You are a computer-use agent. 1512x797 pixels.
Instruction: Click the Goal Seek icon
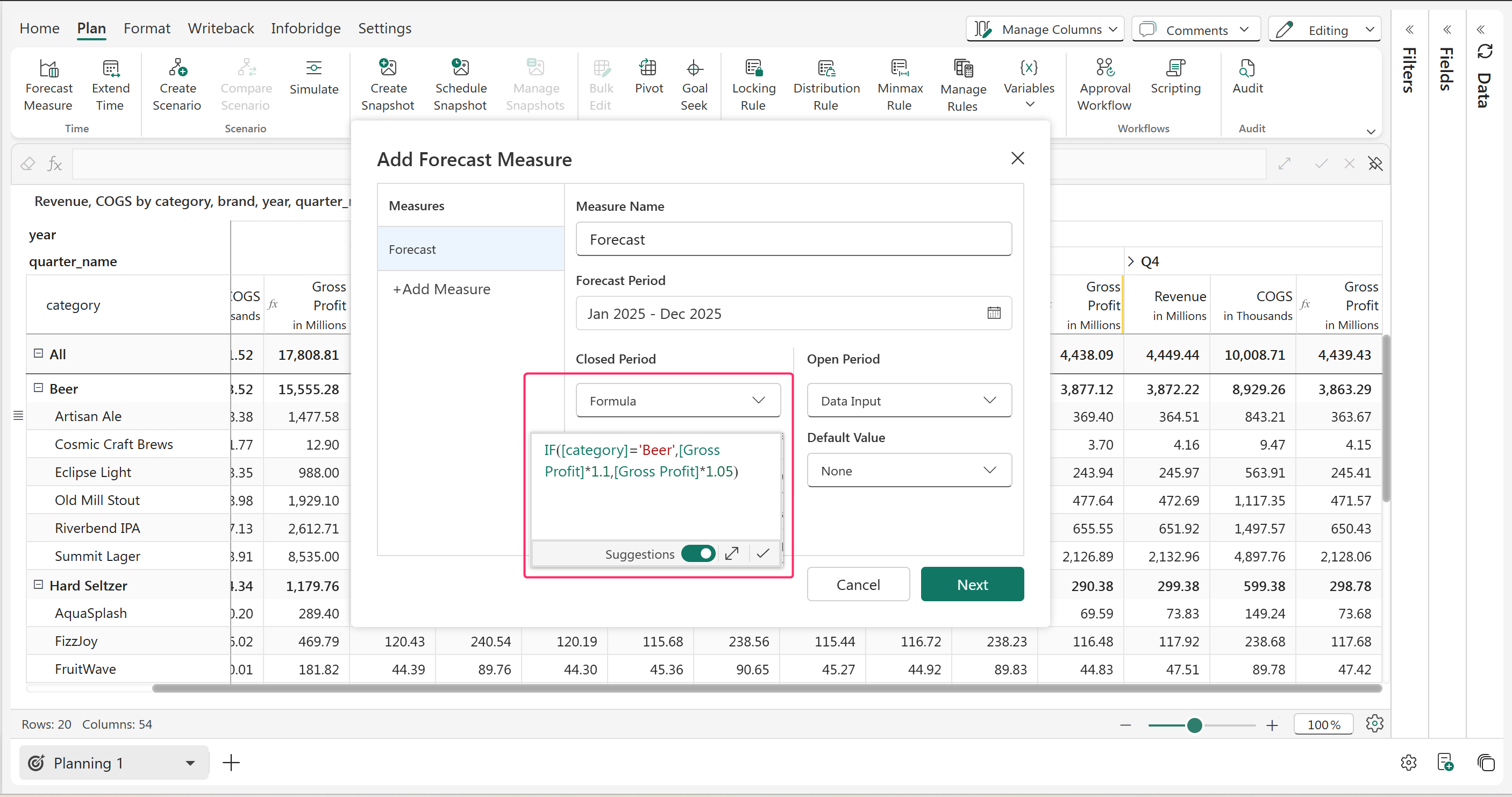[x=694, y=69]
